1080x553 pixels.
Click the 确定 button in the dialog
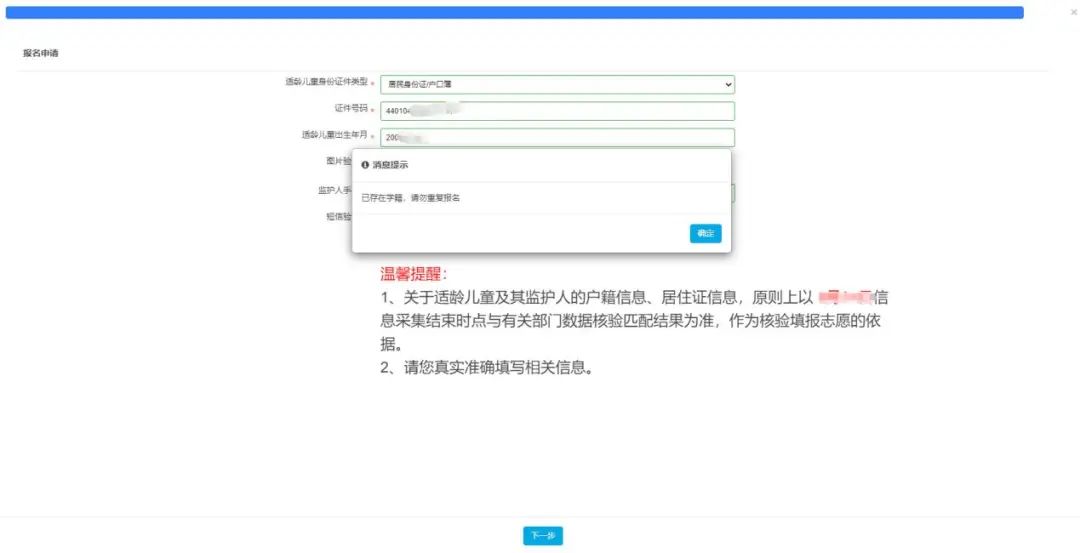pyautogui.click(x=705, y=233)
